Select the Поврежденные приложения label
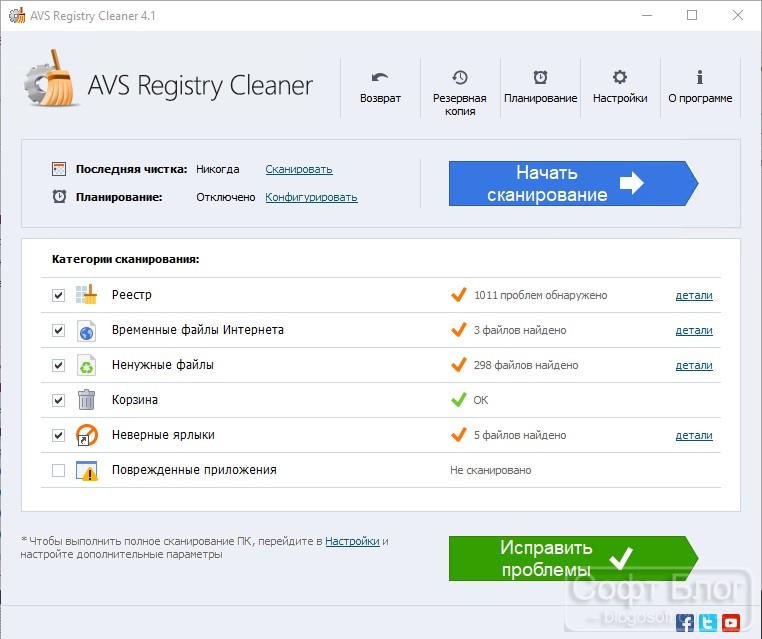The image size is (762, 639). click(194, 470)
